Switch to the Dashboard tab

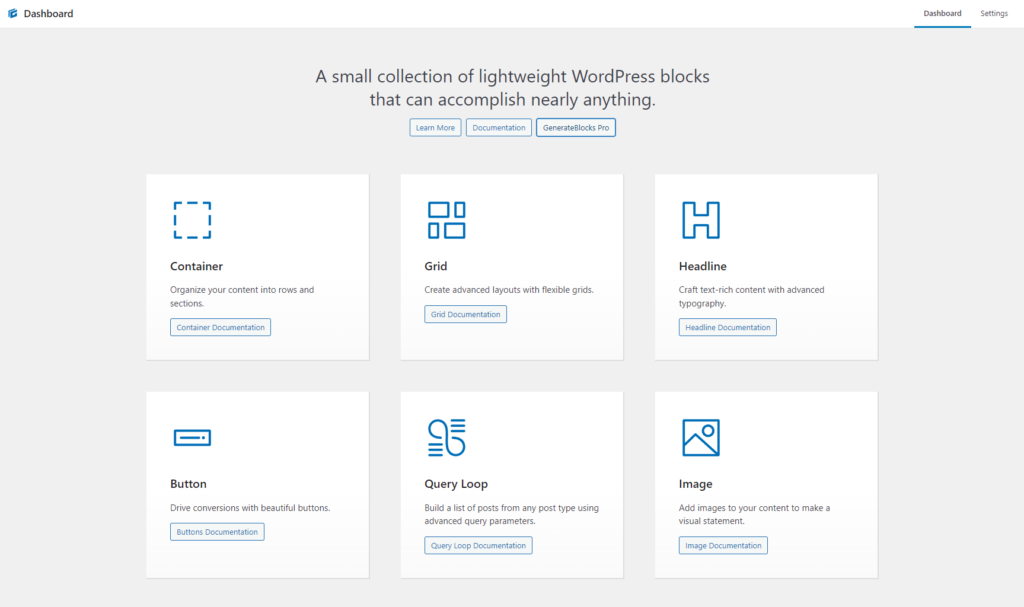coord(942,14)
